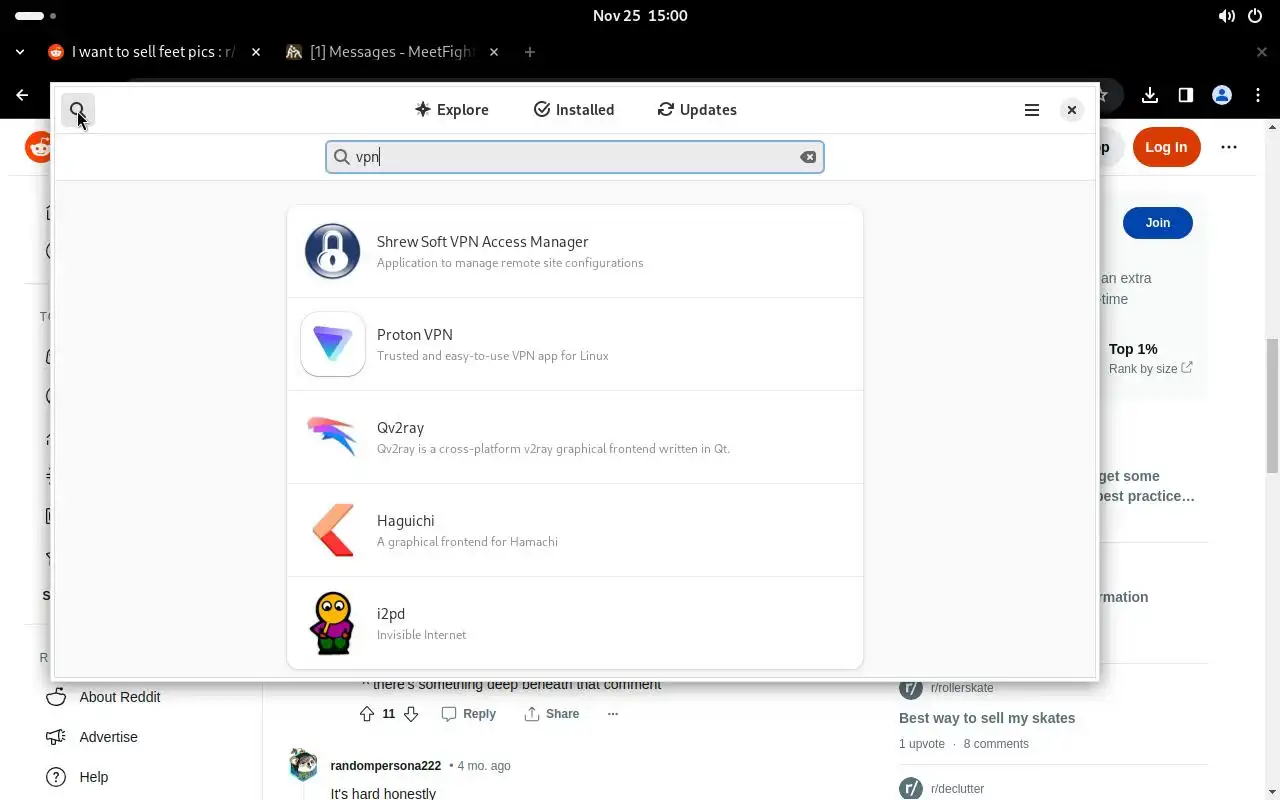Open the Nov 25 15:00 clock calendar
The height and width of the screenshot is (800, 1280).
click(640, 16)
